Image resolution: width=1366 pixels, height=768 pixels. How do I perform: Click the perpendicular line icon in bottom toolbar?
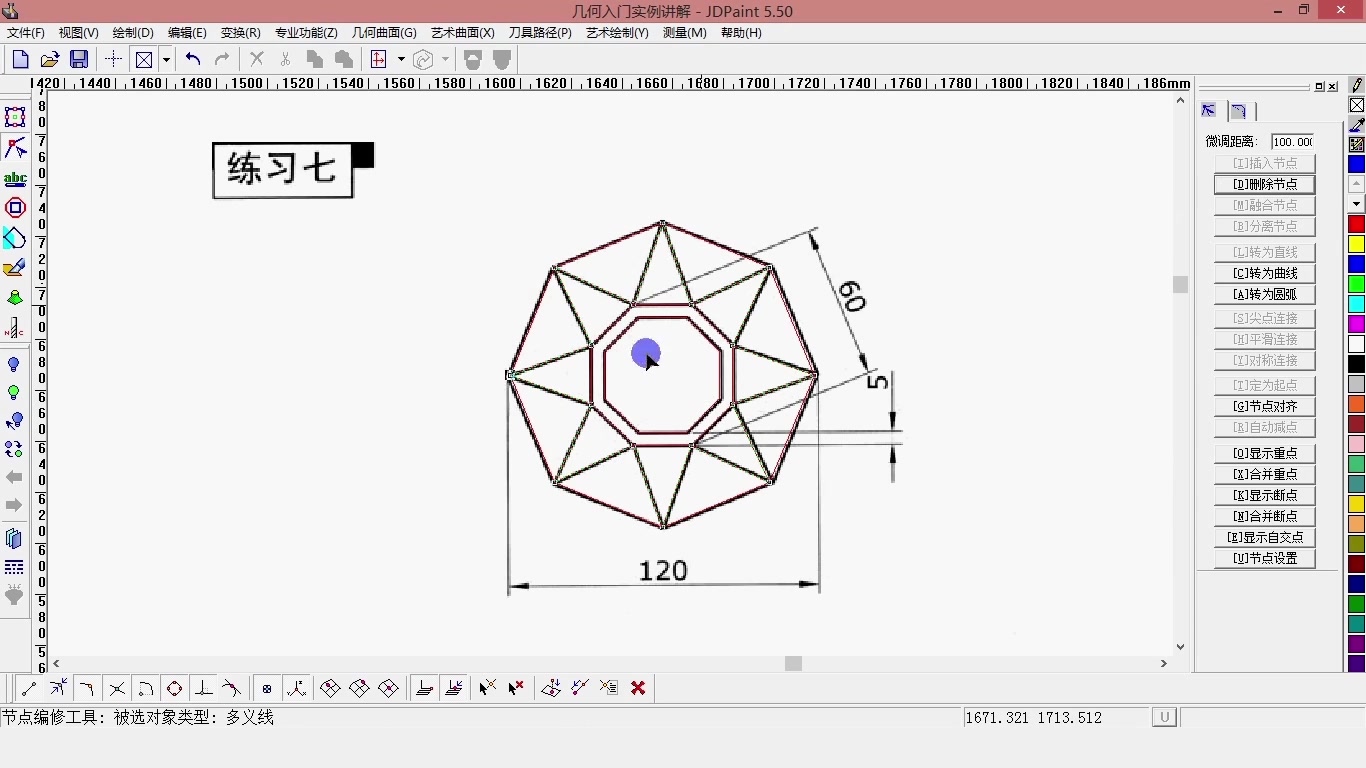pyautogui.click(x=203, y=688)
